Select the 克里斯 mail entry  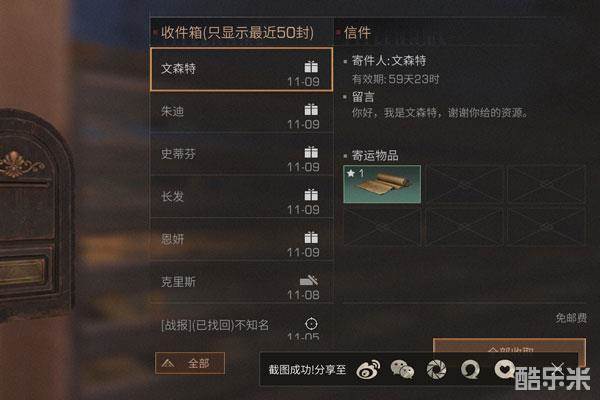click(241, 283)
